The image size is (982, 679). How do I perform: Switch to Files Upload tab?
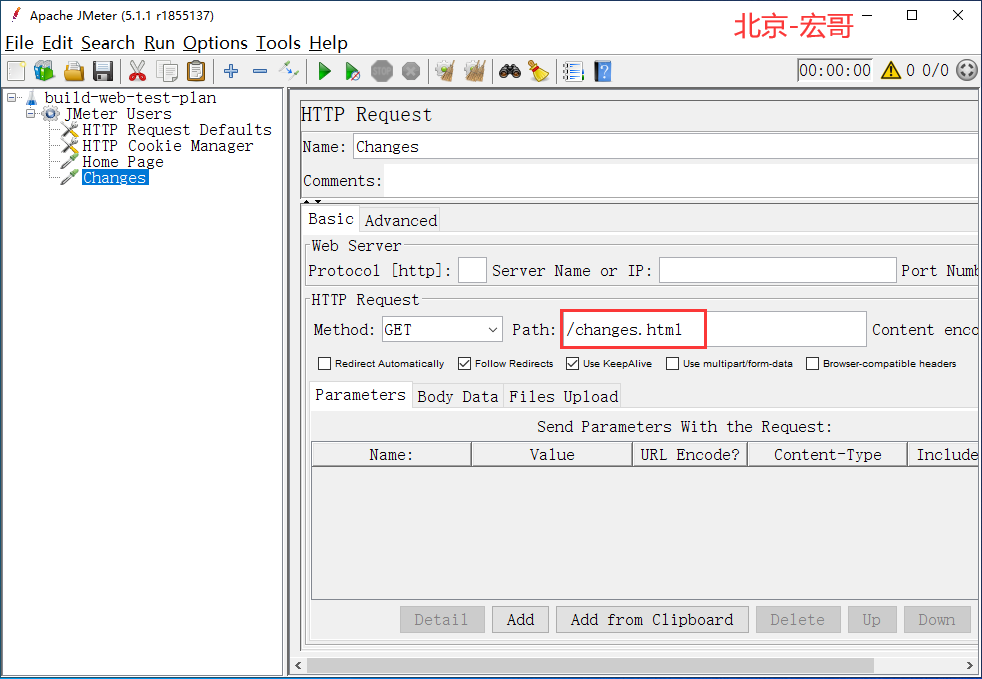(x=564, y=397)
